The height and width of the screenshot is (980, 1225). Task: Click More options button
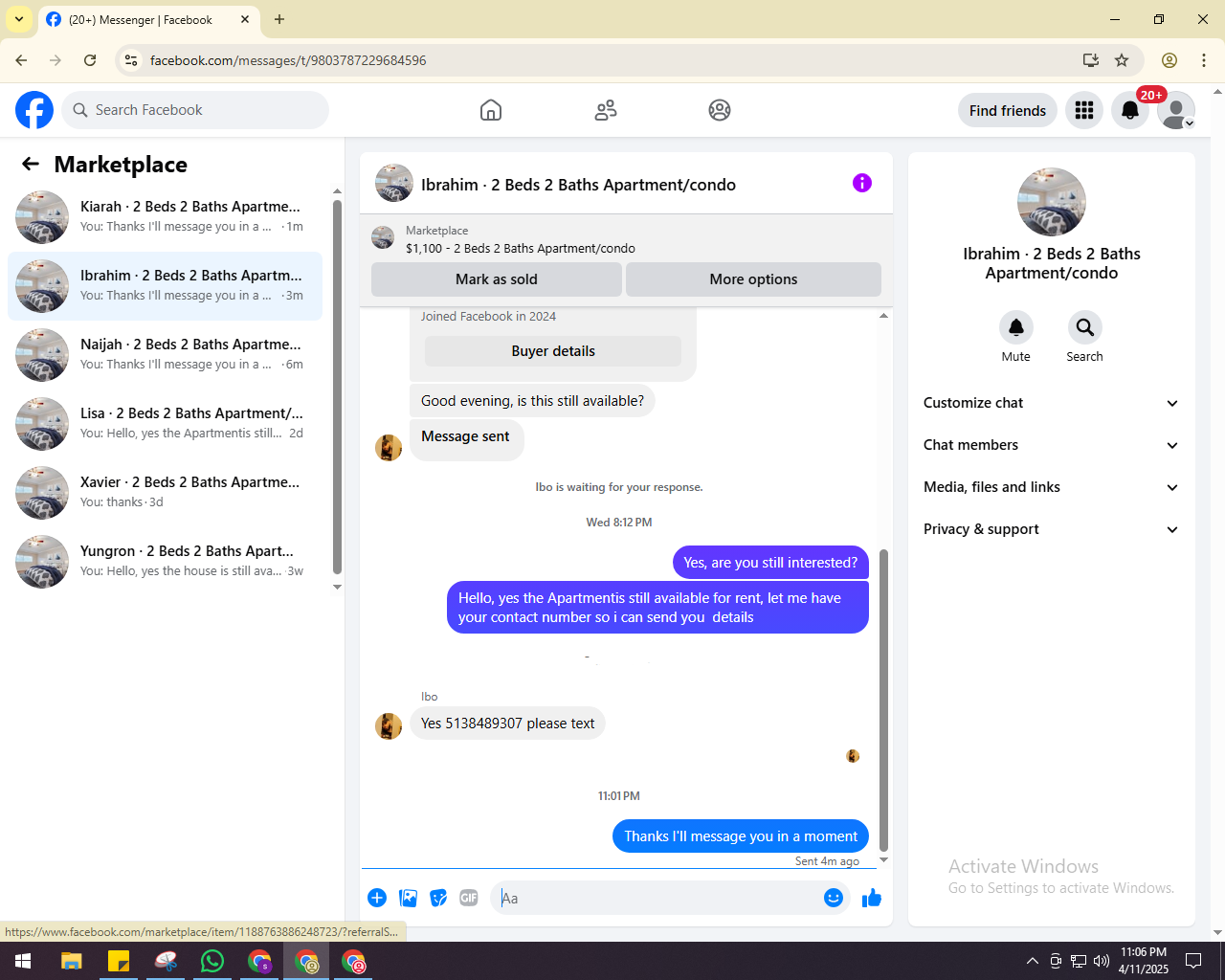pos(753,279)
